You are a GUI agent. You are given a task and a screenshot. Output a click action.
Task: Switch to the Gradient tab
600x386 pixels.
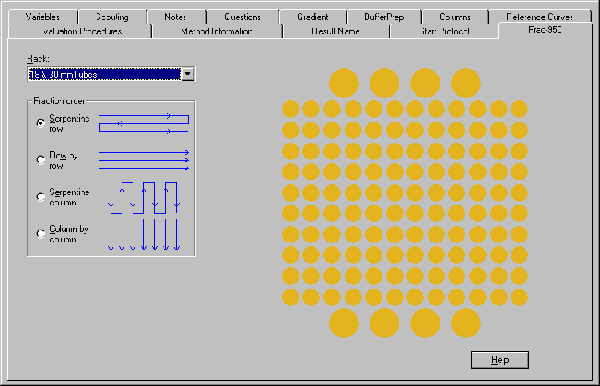click(x=313, y=17)
